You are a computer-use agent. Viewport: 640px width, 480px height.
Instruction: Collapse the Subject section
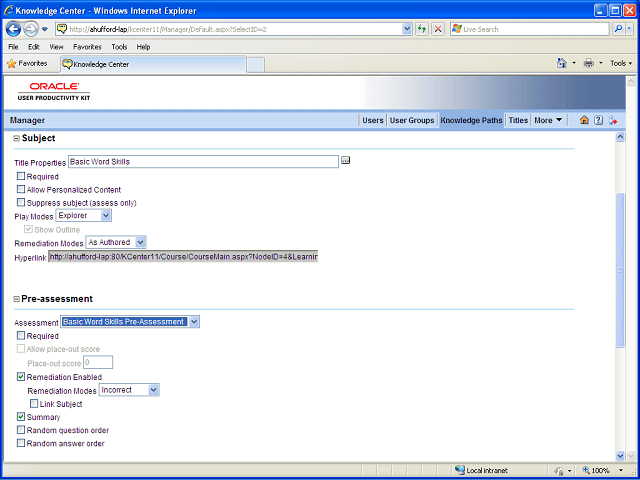(17, 139)
